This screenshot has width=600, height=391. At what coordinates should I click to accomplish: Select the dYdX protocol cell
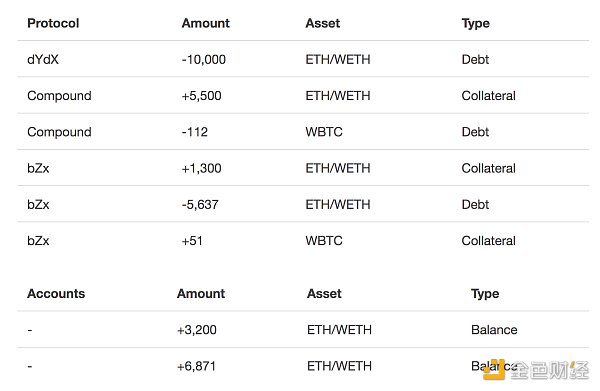tap(43, 59)
